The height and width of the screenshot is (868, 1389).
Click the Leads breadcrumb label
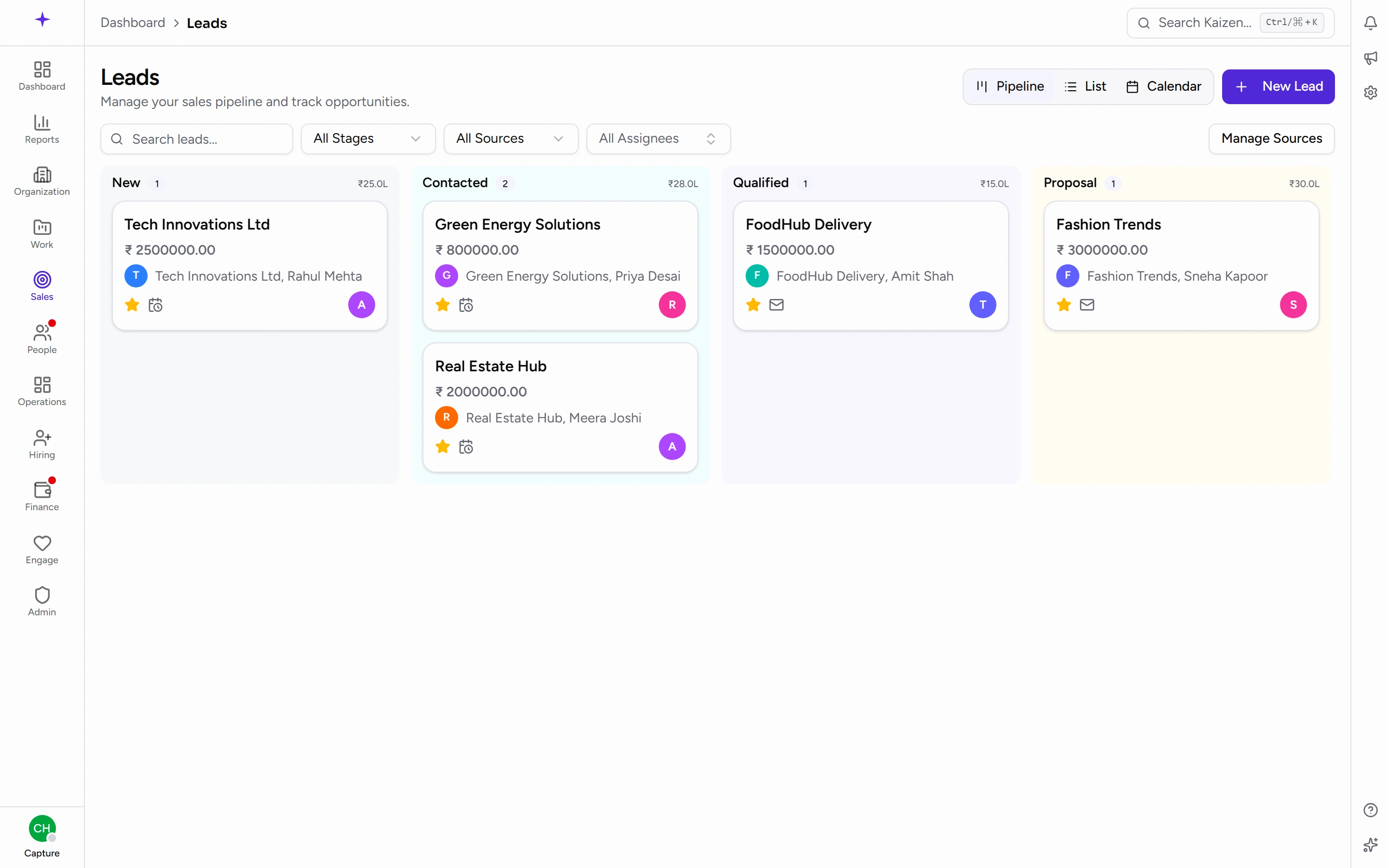coord(206,23)
